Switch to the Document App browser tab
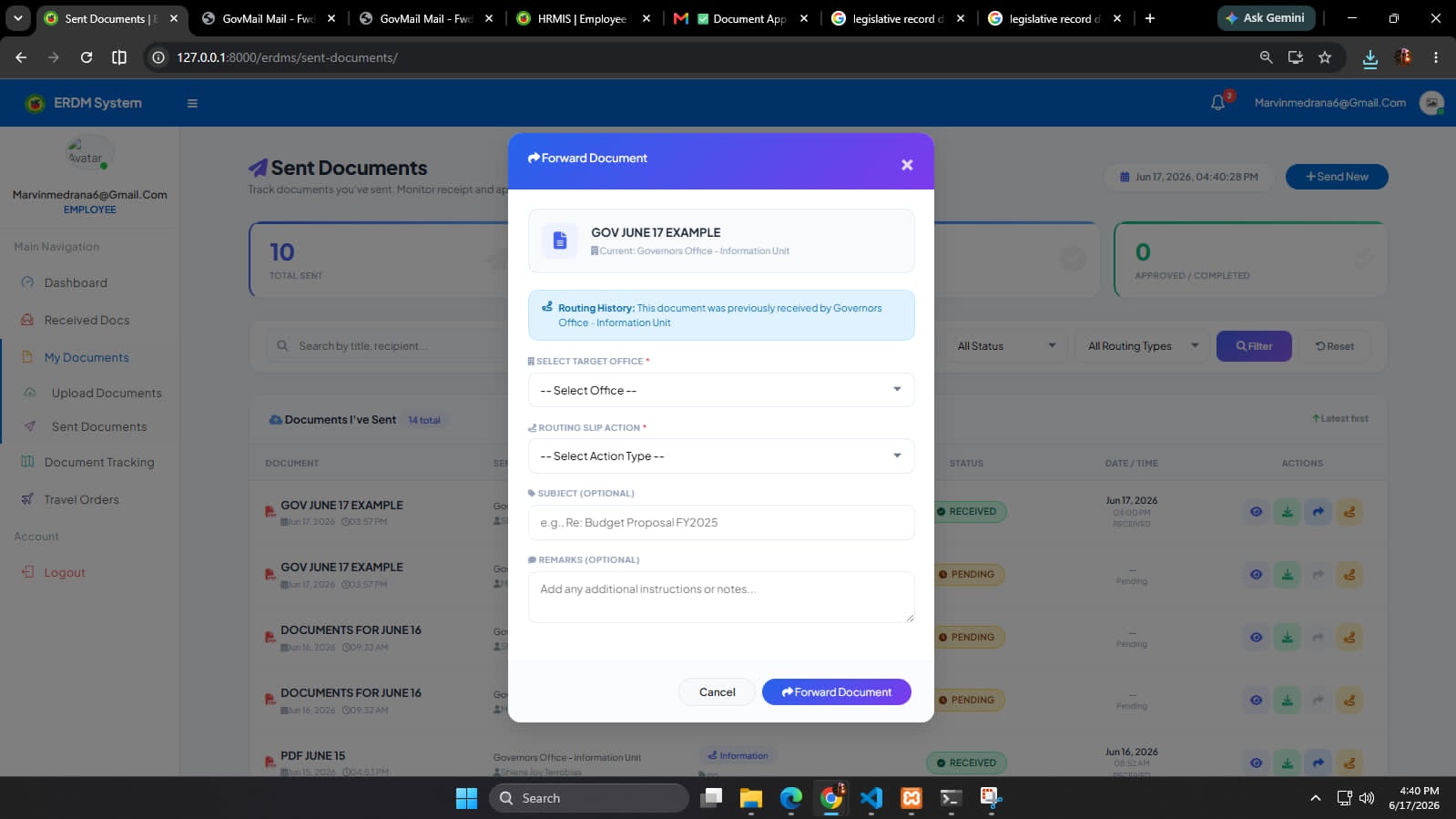The image size is (1456, 819). tap(740, 18)
